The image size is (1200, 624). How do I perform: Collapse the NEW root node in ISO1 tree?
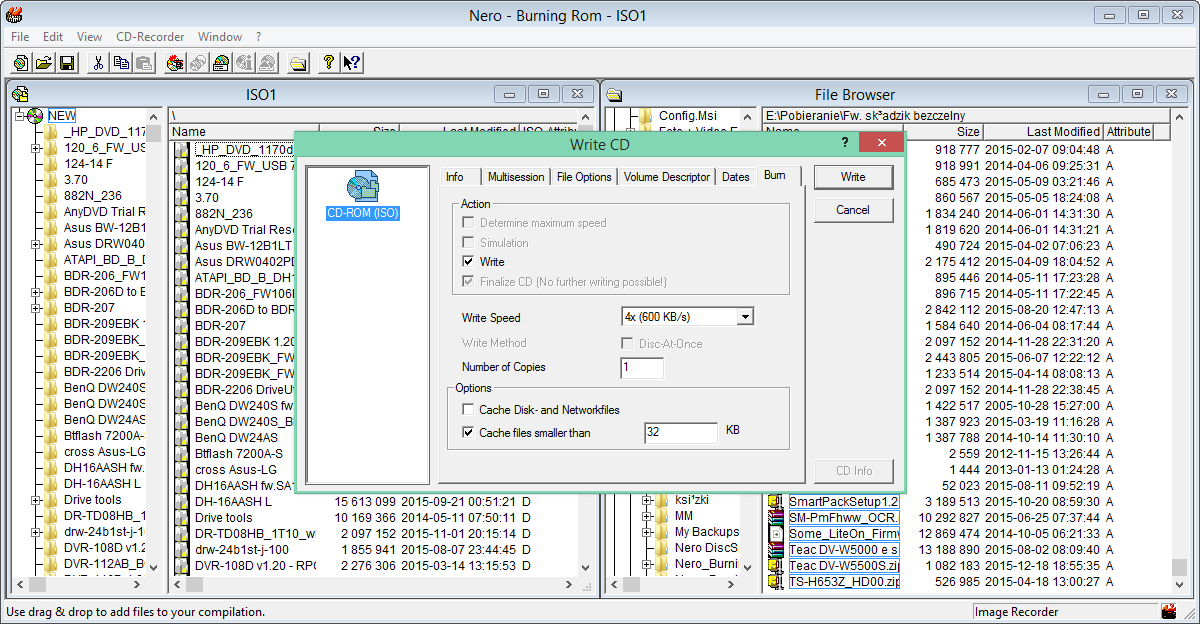19,116
